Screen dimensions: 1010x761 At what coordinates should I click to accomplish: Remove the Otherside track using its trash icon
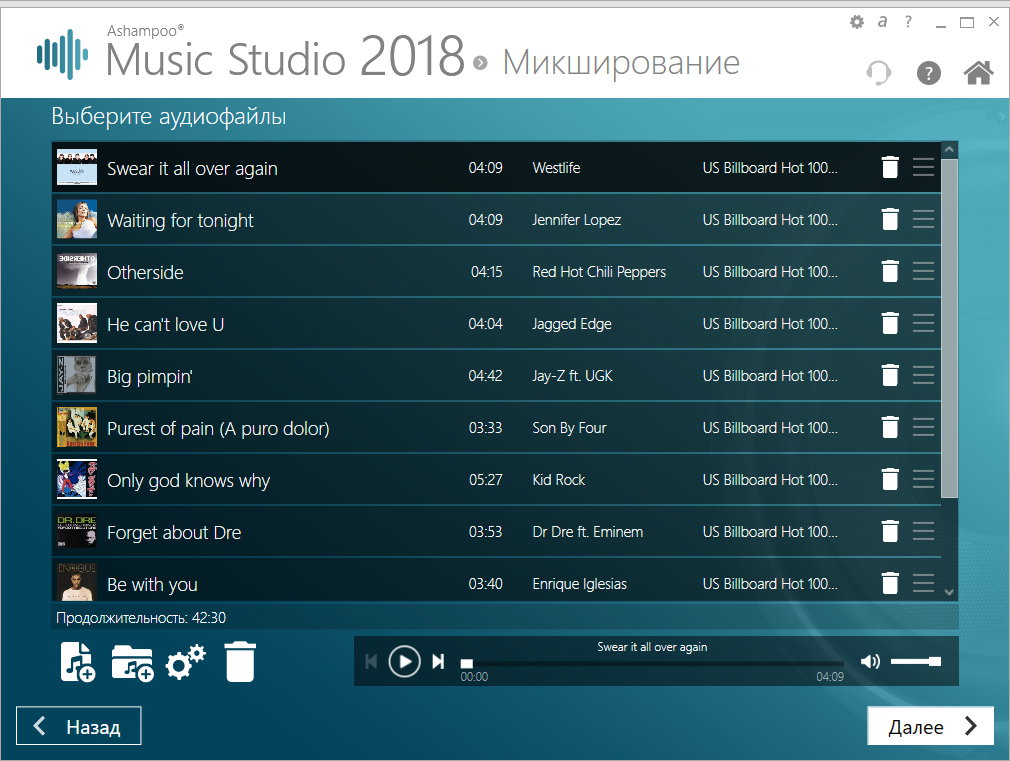point(889,272)
